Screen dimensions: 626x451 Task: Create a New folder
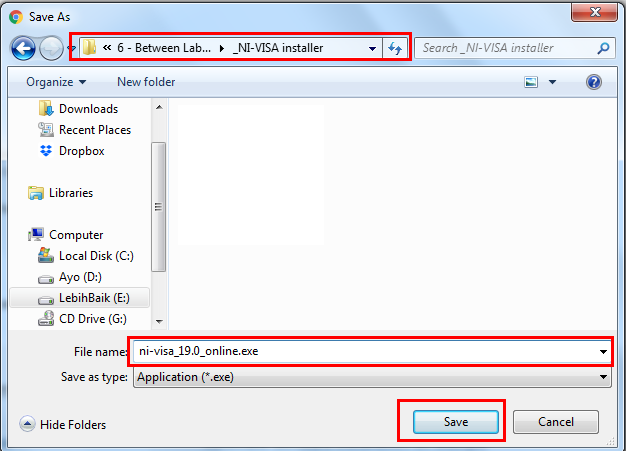pos(146,82)
